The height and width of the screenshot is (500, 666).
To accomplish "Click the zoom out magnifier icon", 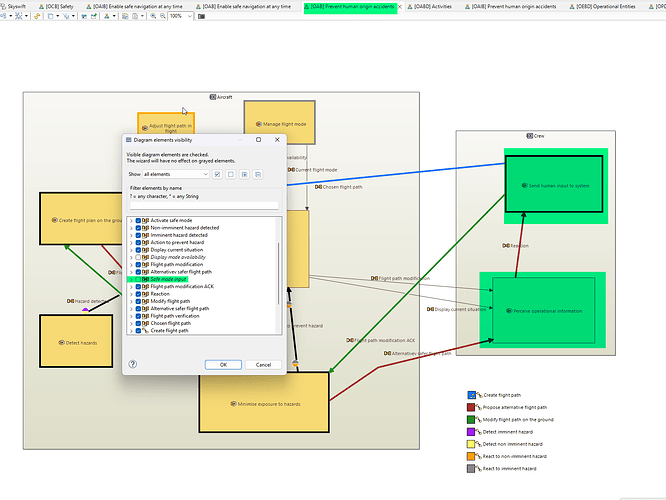I will tap(163, 17).
